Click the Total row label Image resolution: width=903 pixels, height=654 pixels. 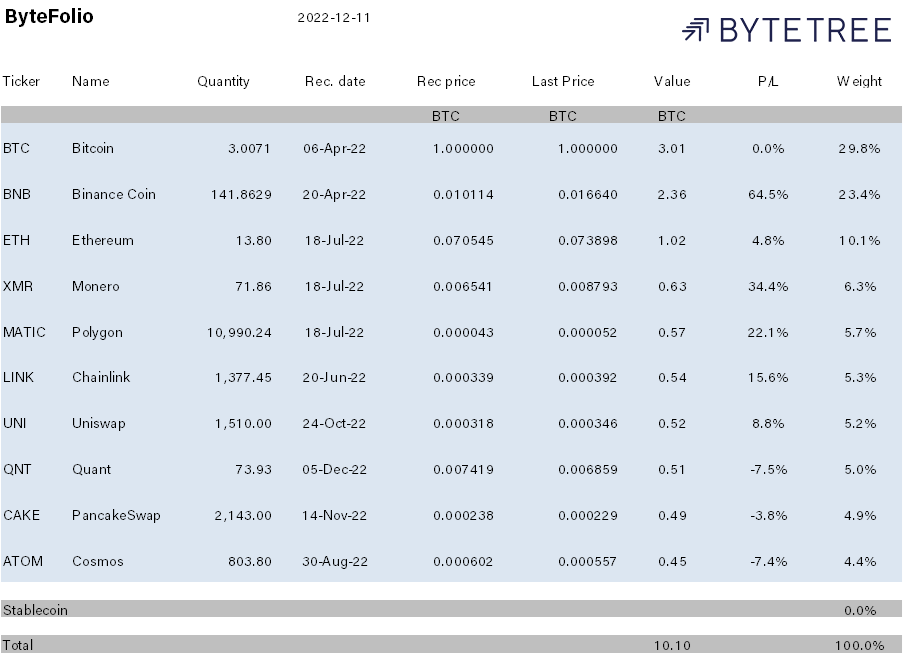click(x=18, y=645)
